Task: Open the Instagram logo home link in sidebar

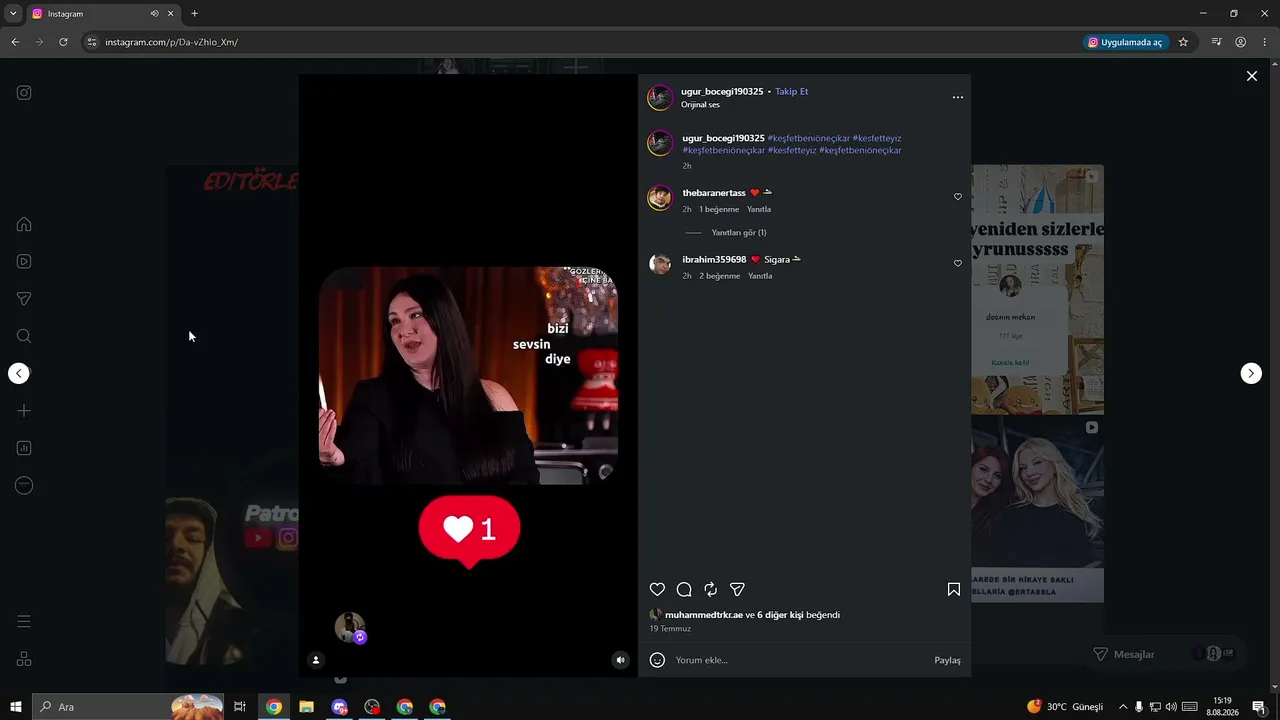Action: (x=24, y=93)
